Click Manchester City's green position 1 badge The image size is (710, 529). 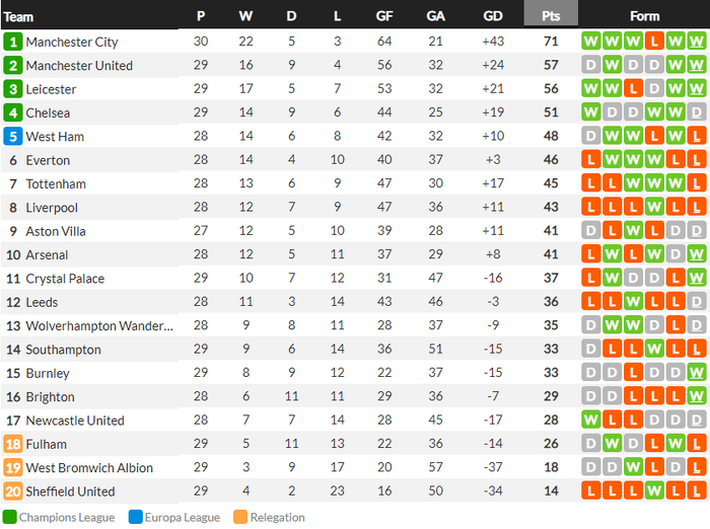coord(13,42)
